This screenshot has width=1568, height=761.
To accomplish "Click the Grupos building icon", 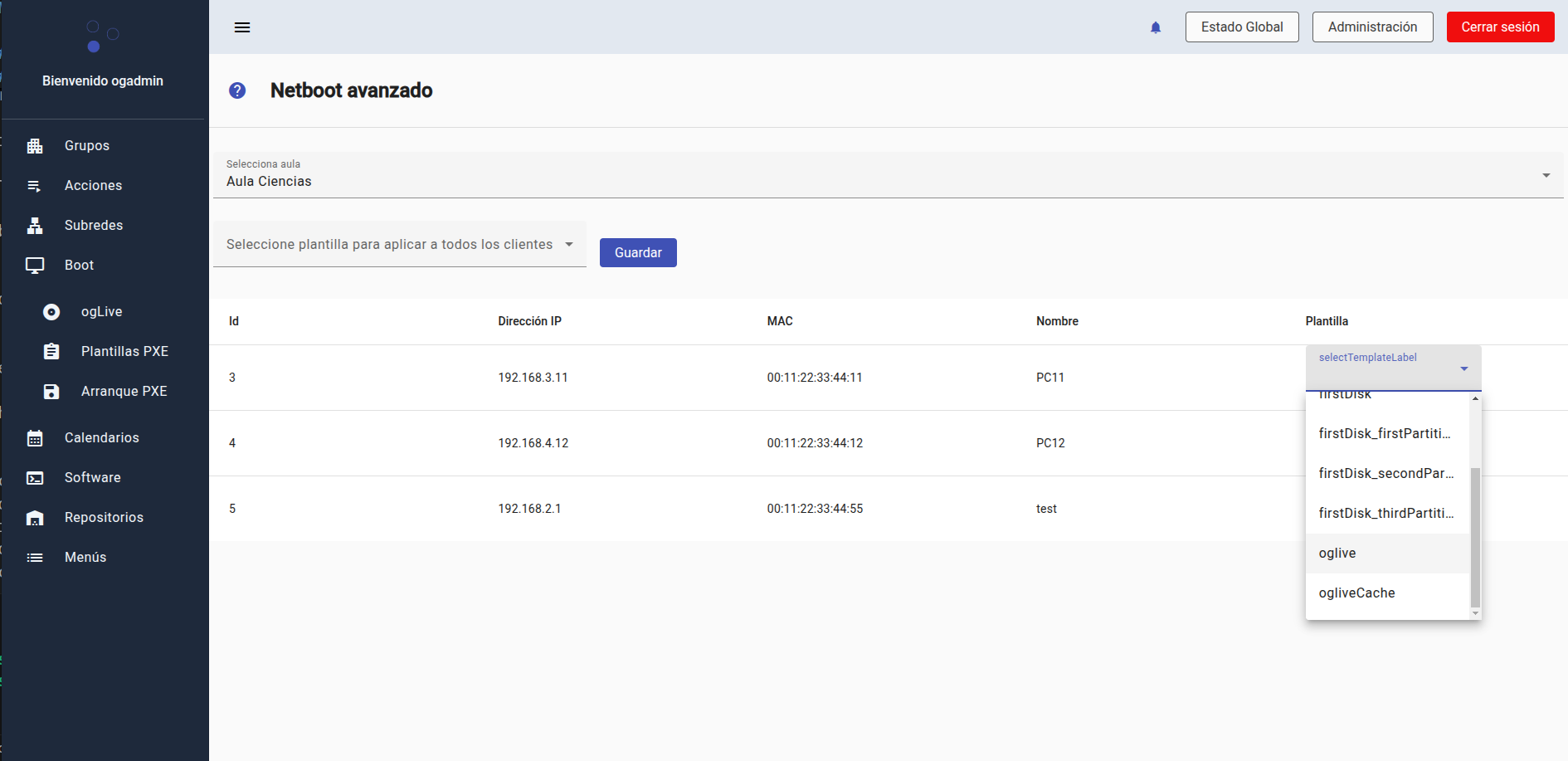I will click(x=35, y=146).
